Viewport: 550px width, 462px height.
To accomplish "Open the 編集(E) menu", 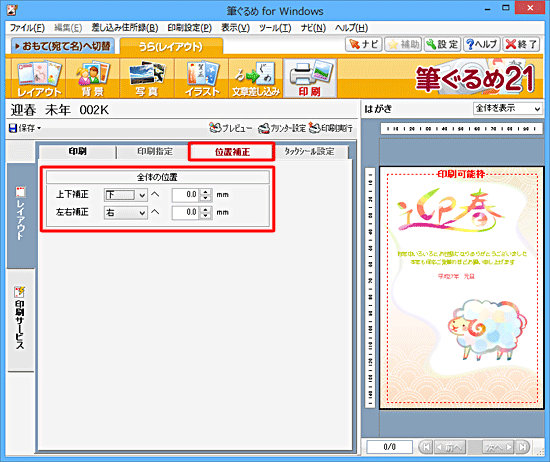I will [x=68, y=28].
